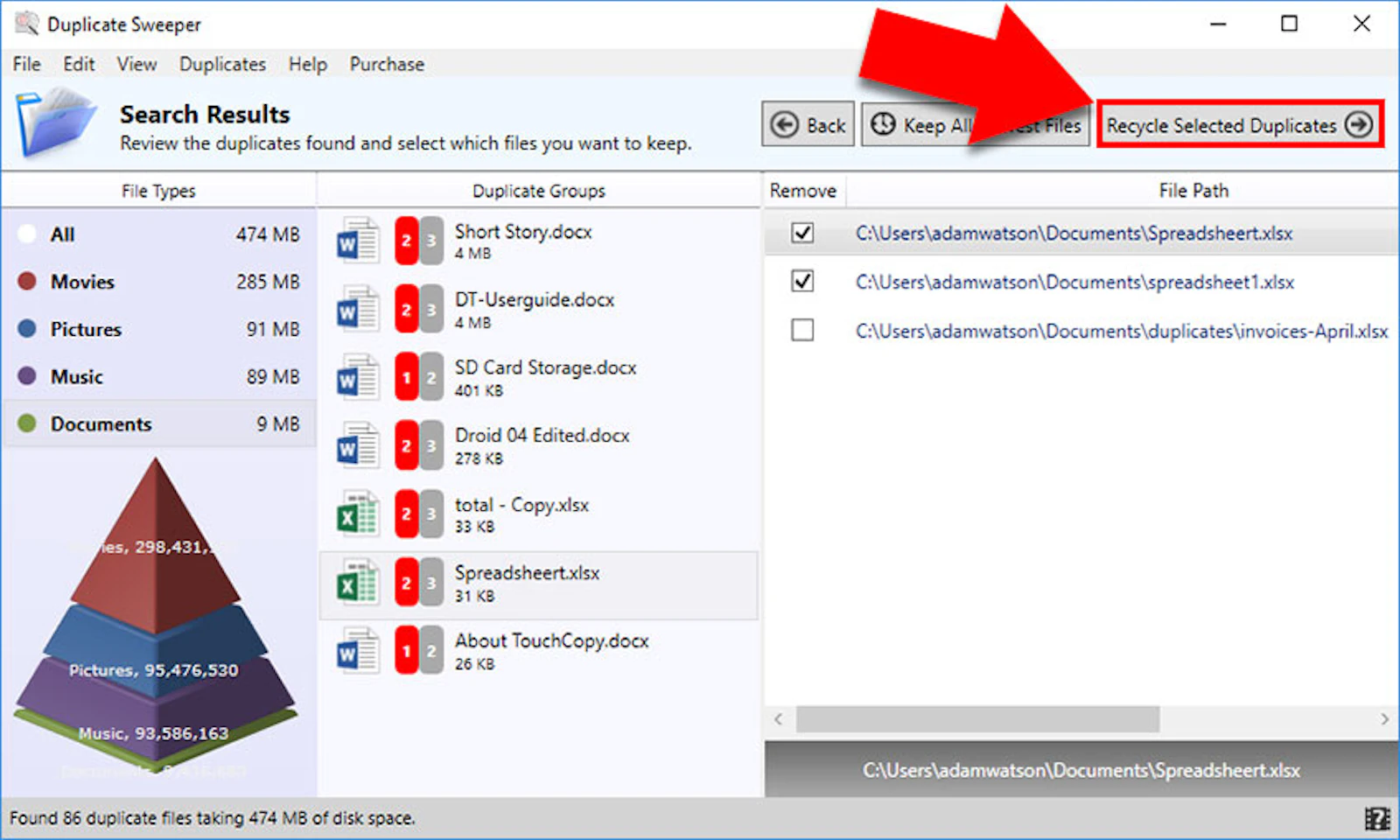The width and height of the screenshot is (1400, 840).
Task: Select Droid 04 Edited.docx duplicate group
Action: point(538,445)
